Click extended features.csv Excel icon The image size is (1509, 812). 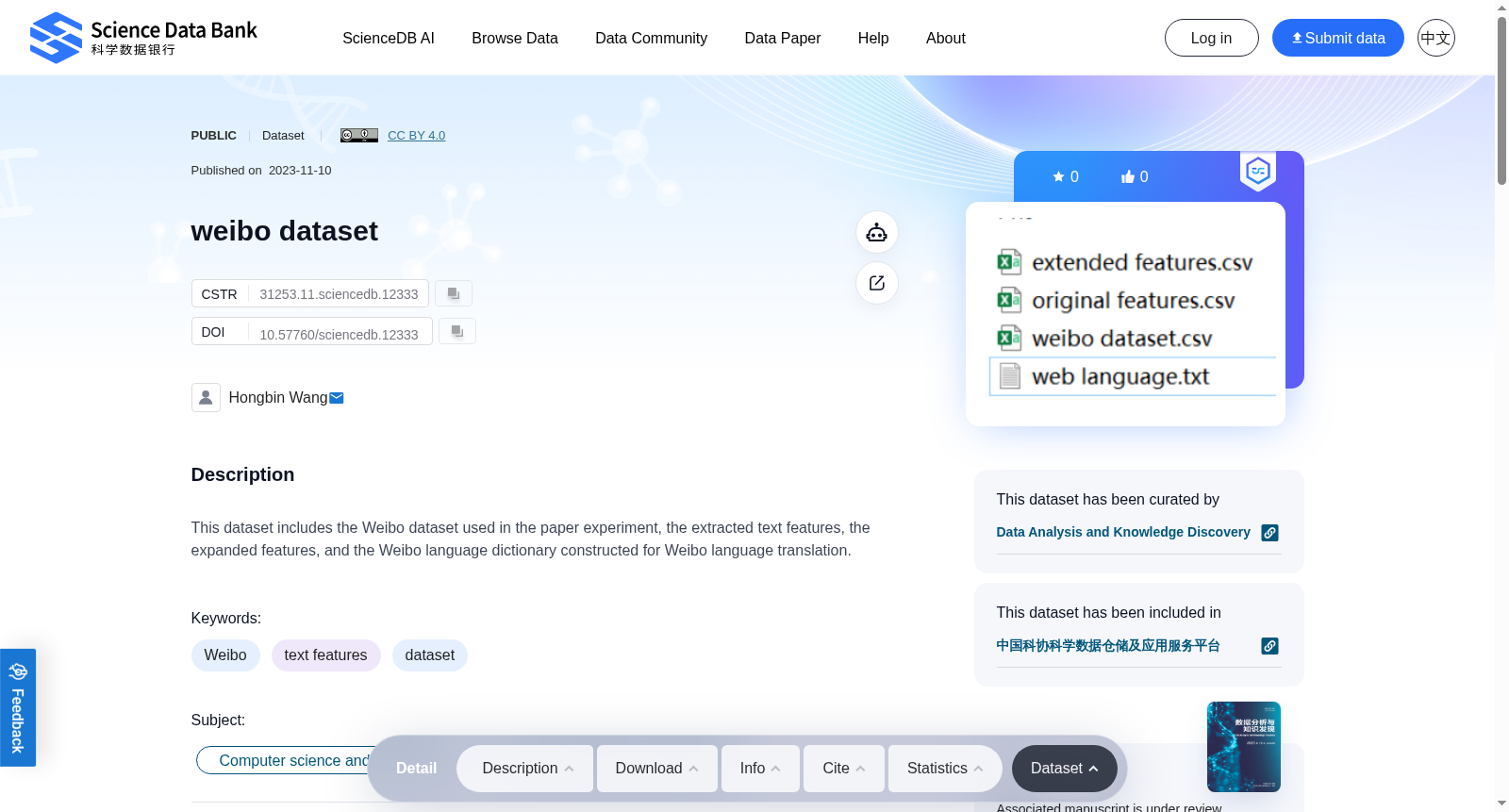(1009, 262)
